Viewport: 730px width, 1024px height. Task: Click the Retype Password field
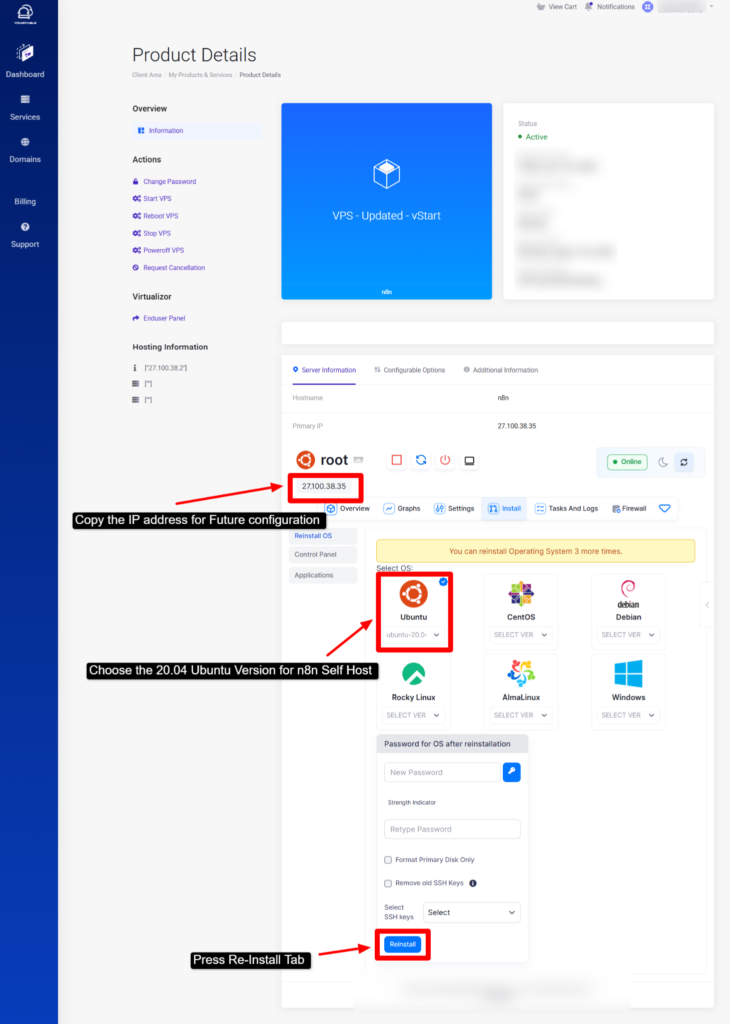click(x=452, y=829)
